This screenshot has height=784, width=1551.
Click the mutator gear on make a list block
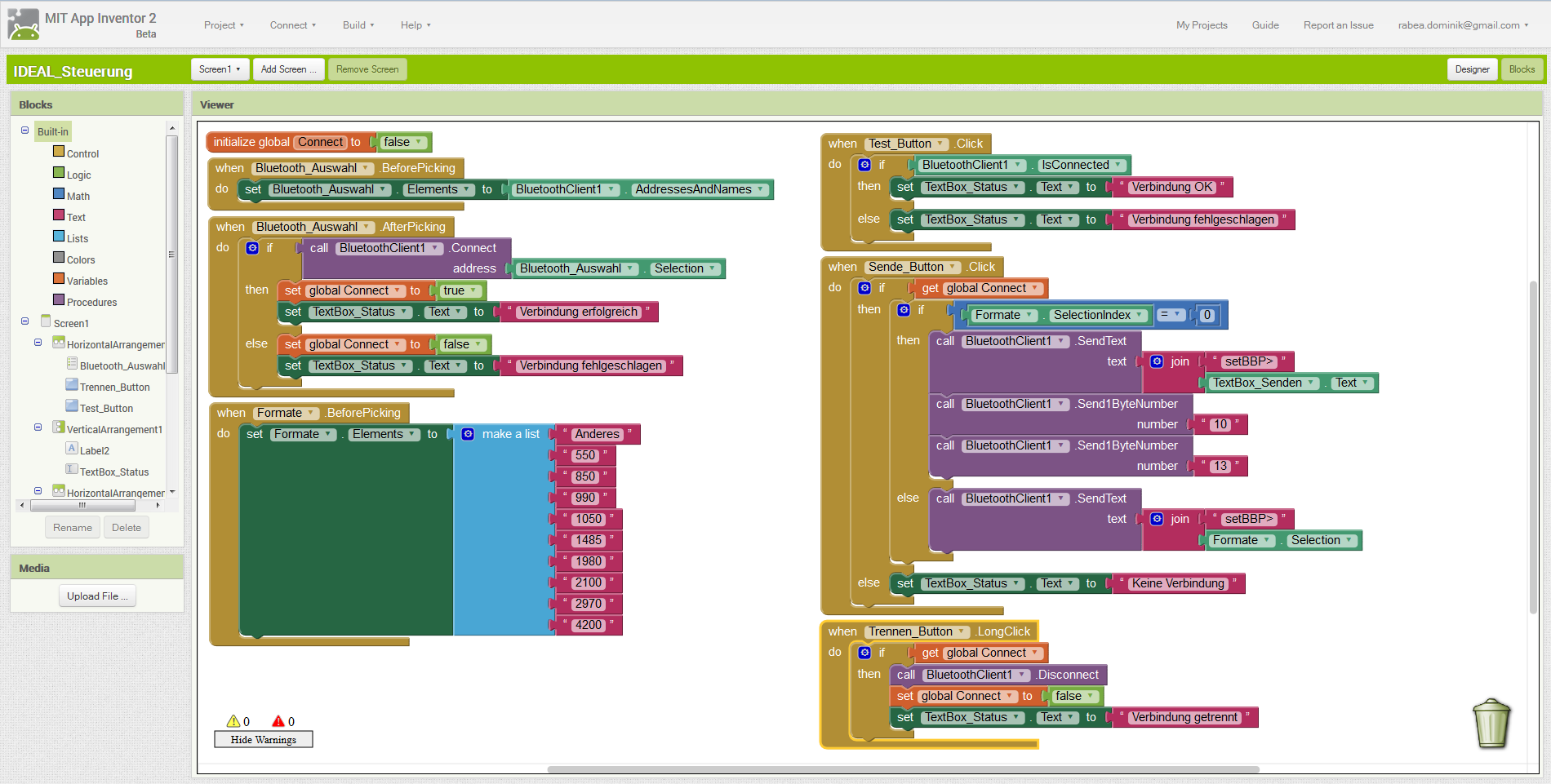pos(468,434)
